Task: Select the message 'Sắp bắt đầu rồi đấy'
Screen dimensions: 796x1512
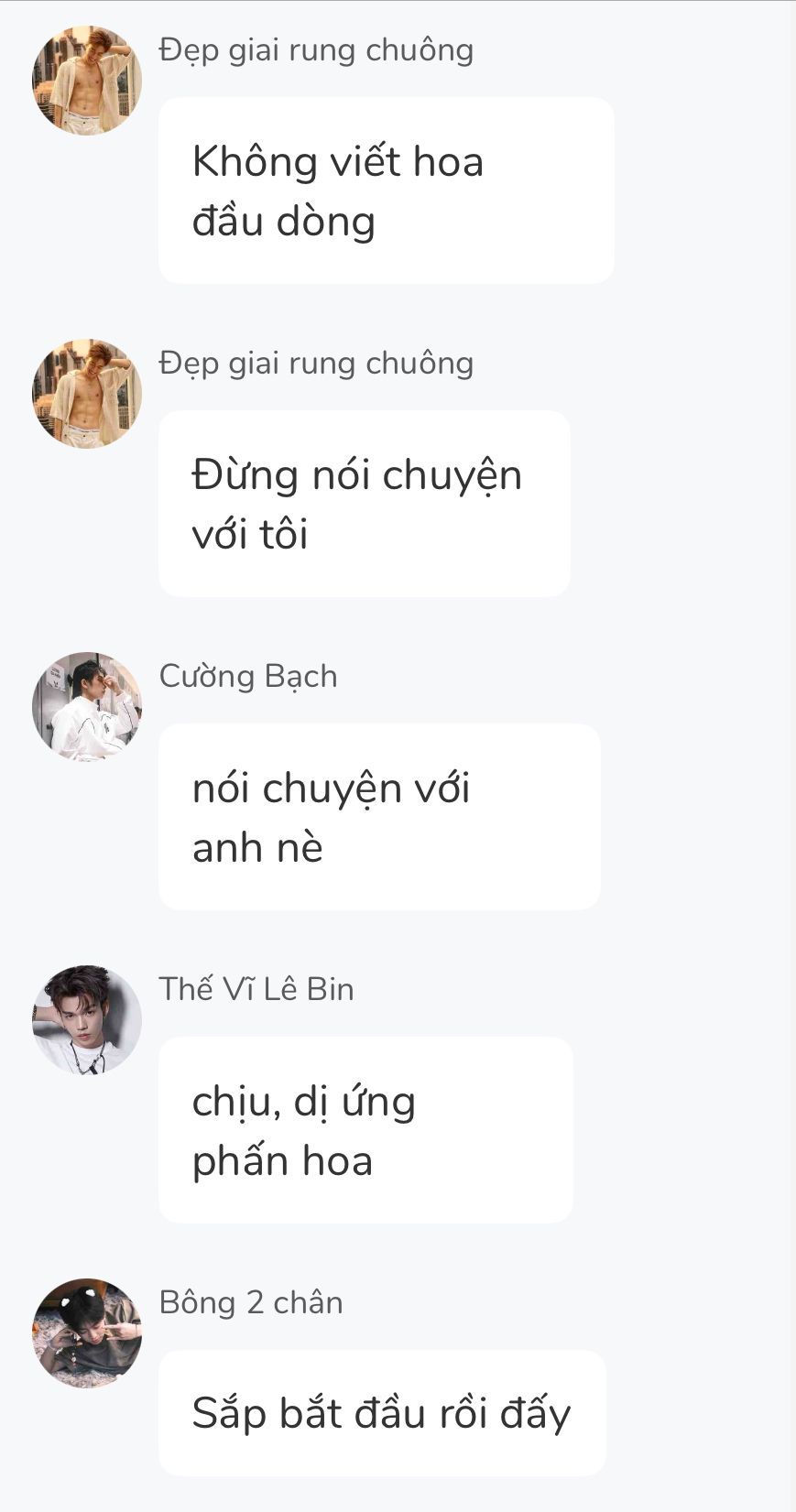Action: (x=382, y=1413)
